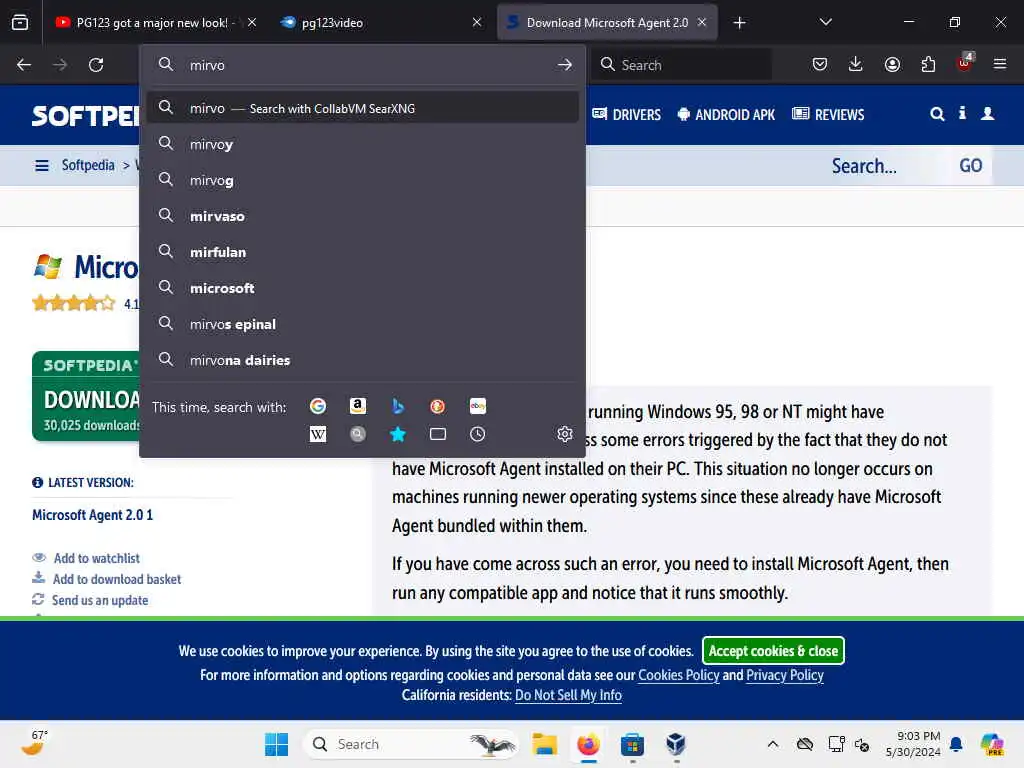
Task: Open Firefox View icon at tab strip
Action: 20,23
